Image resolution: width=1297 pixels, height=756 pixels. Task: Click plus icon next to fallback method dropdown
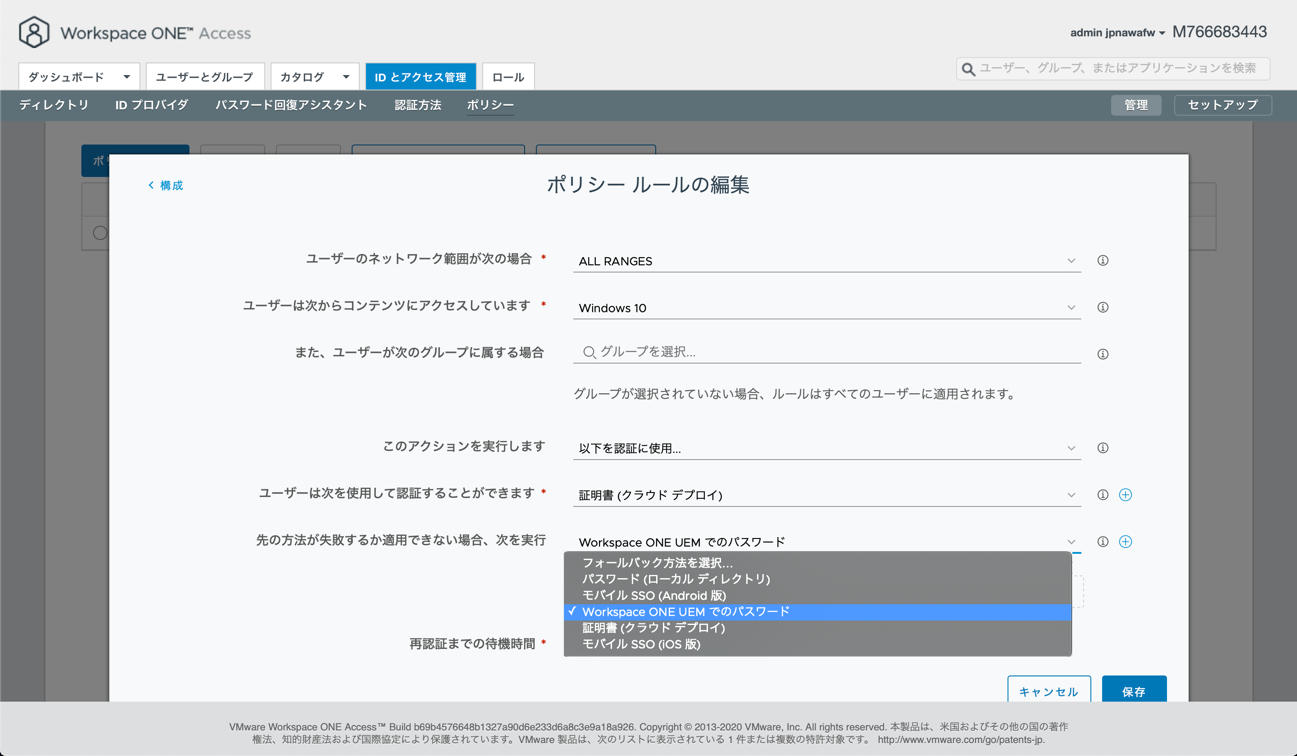(x=1125, y=542)
